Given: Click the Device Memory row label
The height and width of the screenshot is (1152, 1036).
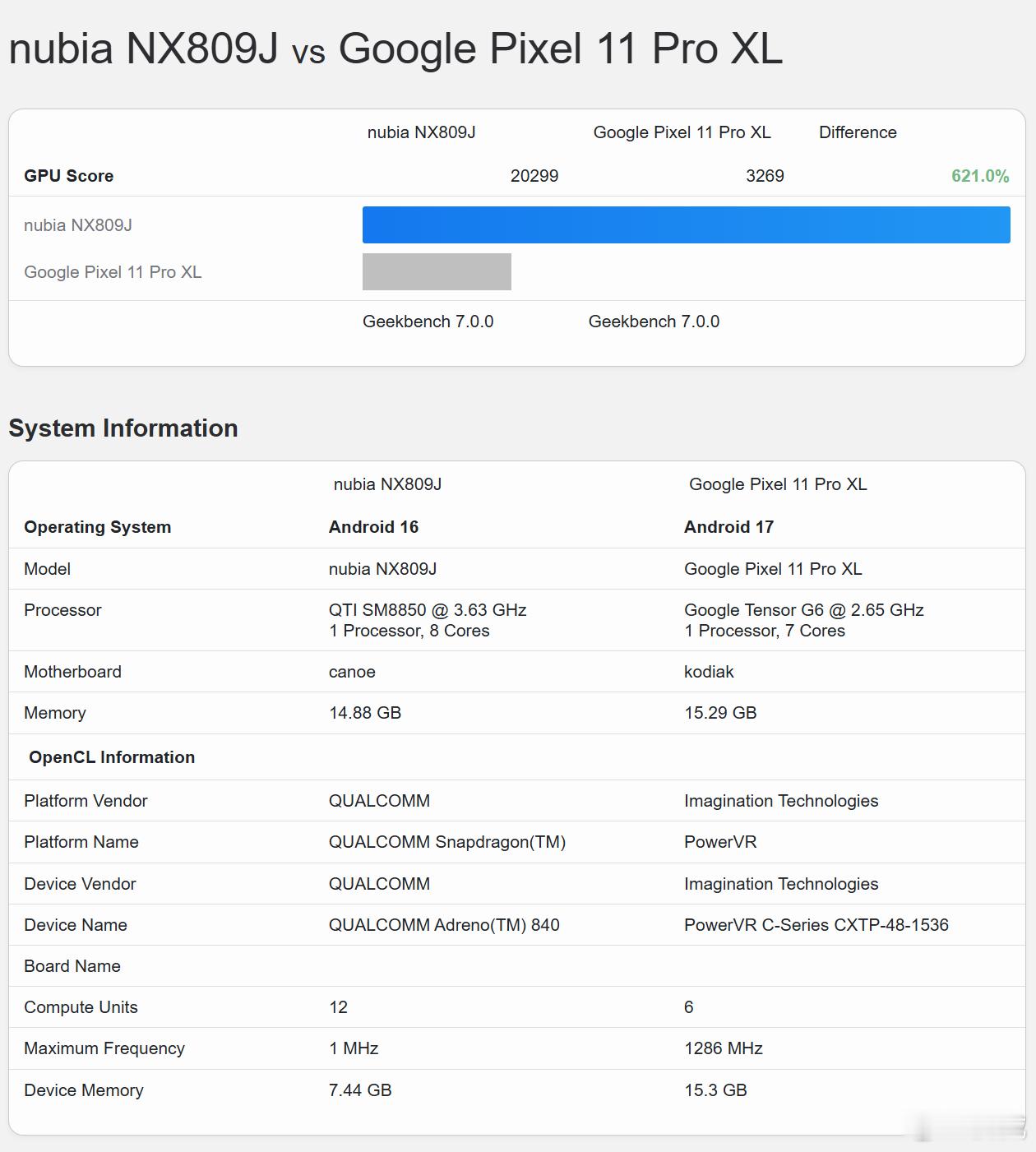Looking at the screenshot, I should coord(84,1090).
